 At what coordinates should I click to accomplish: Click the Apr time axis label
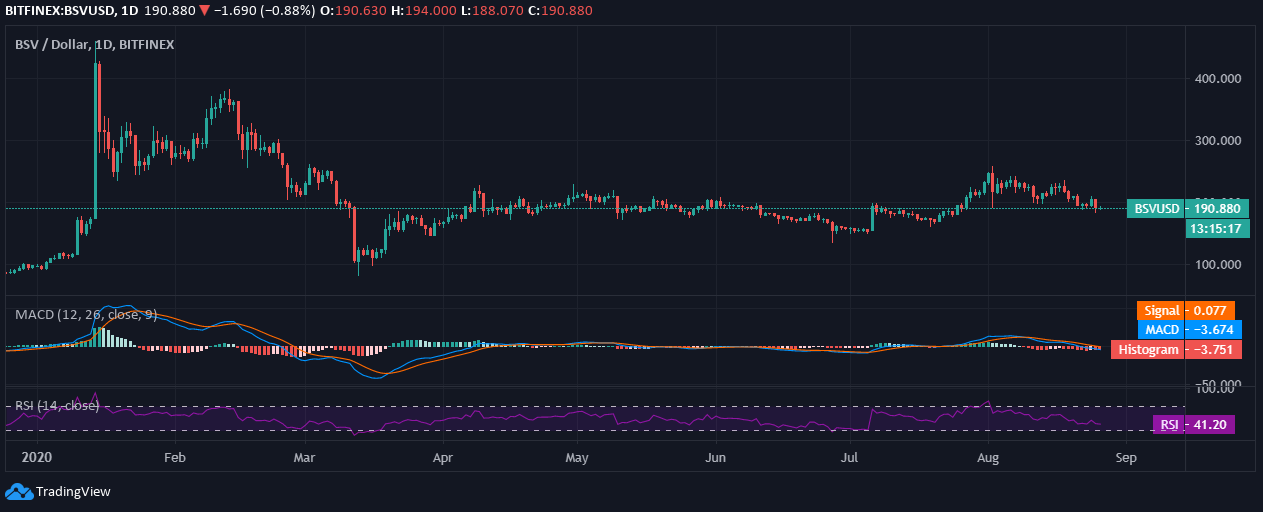443,459
